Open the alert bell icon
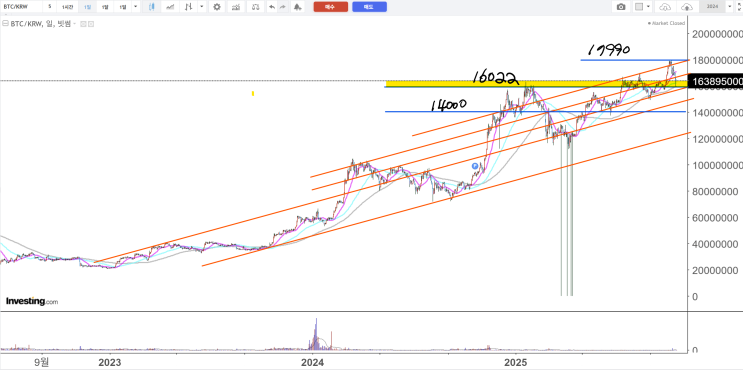 coord(297,7)
